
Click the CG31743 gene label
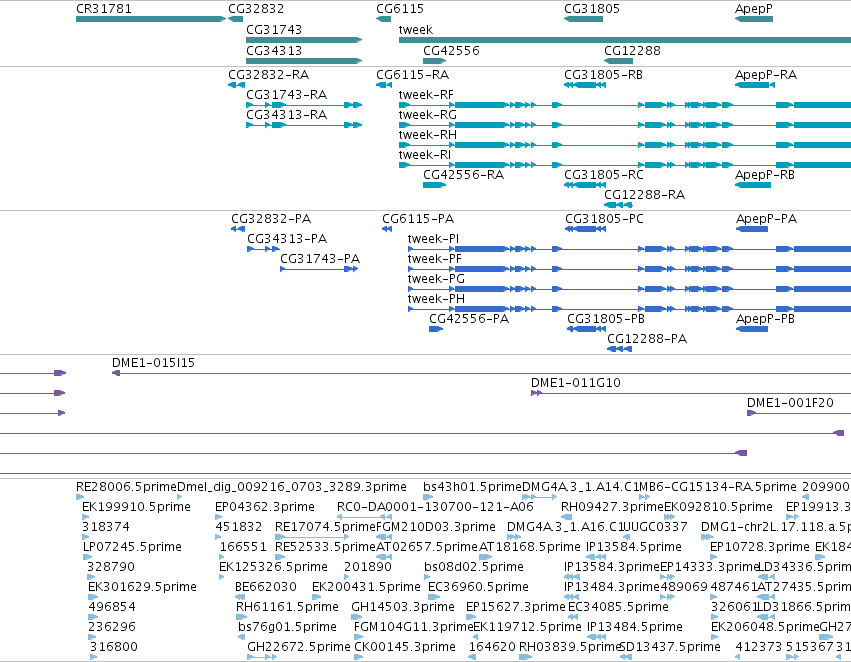[x=274, y=29]
